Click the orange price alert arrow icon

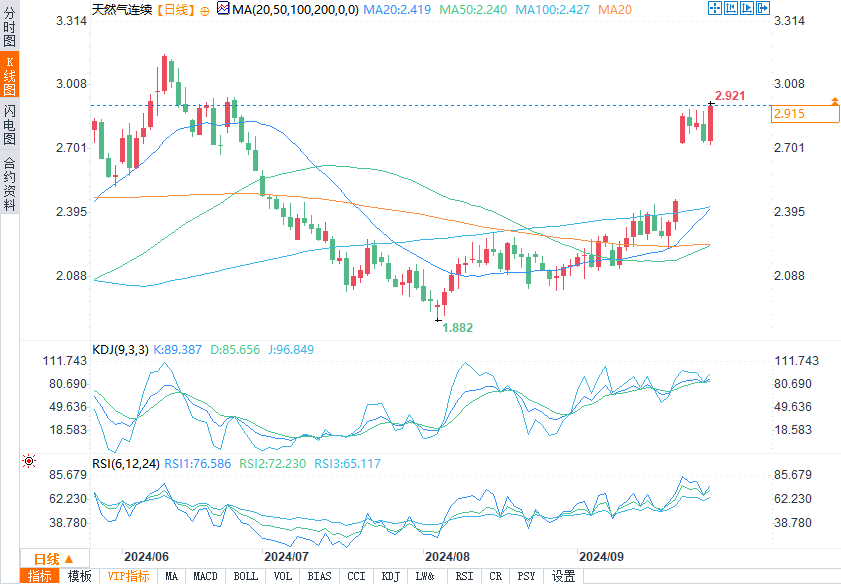(x=834, y=102)
